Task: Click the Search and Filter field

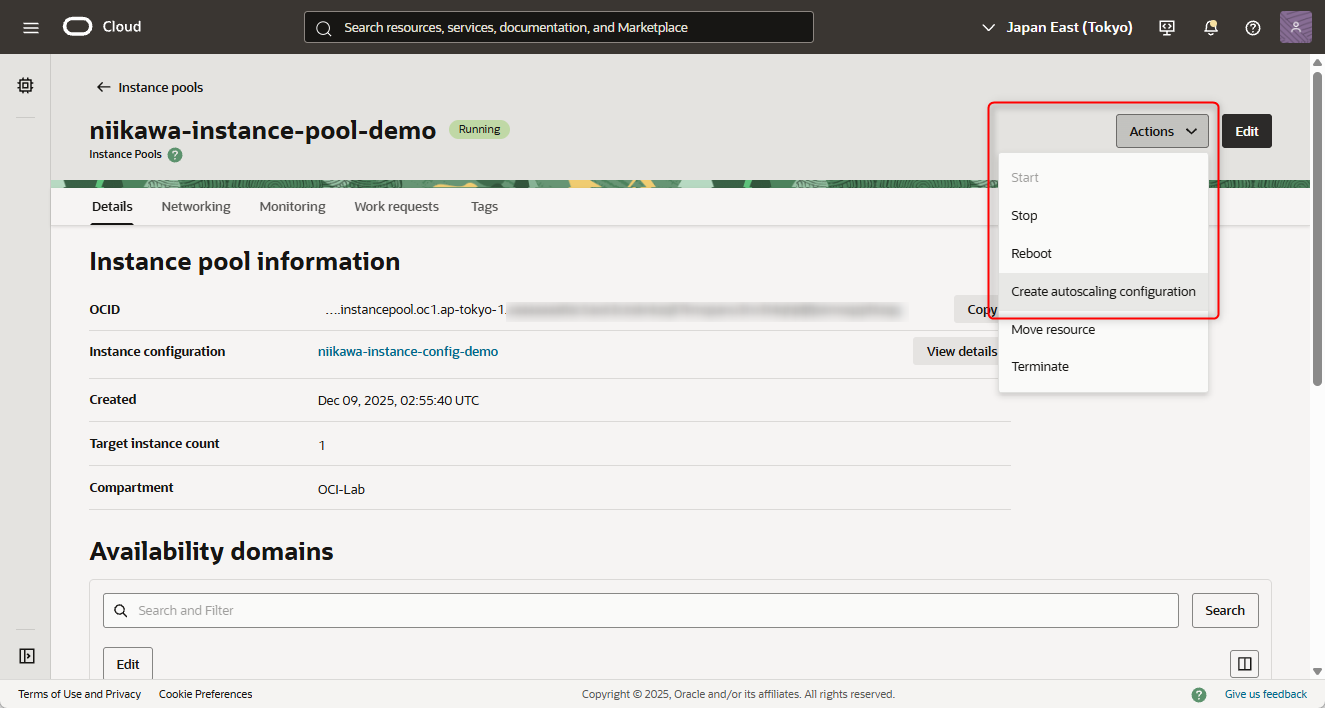Action: click(640, 610)
